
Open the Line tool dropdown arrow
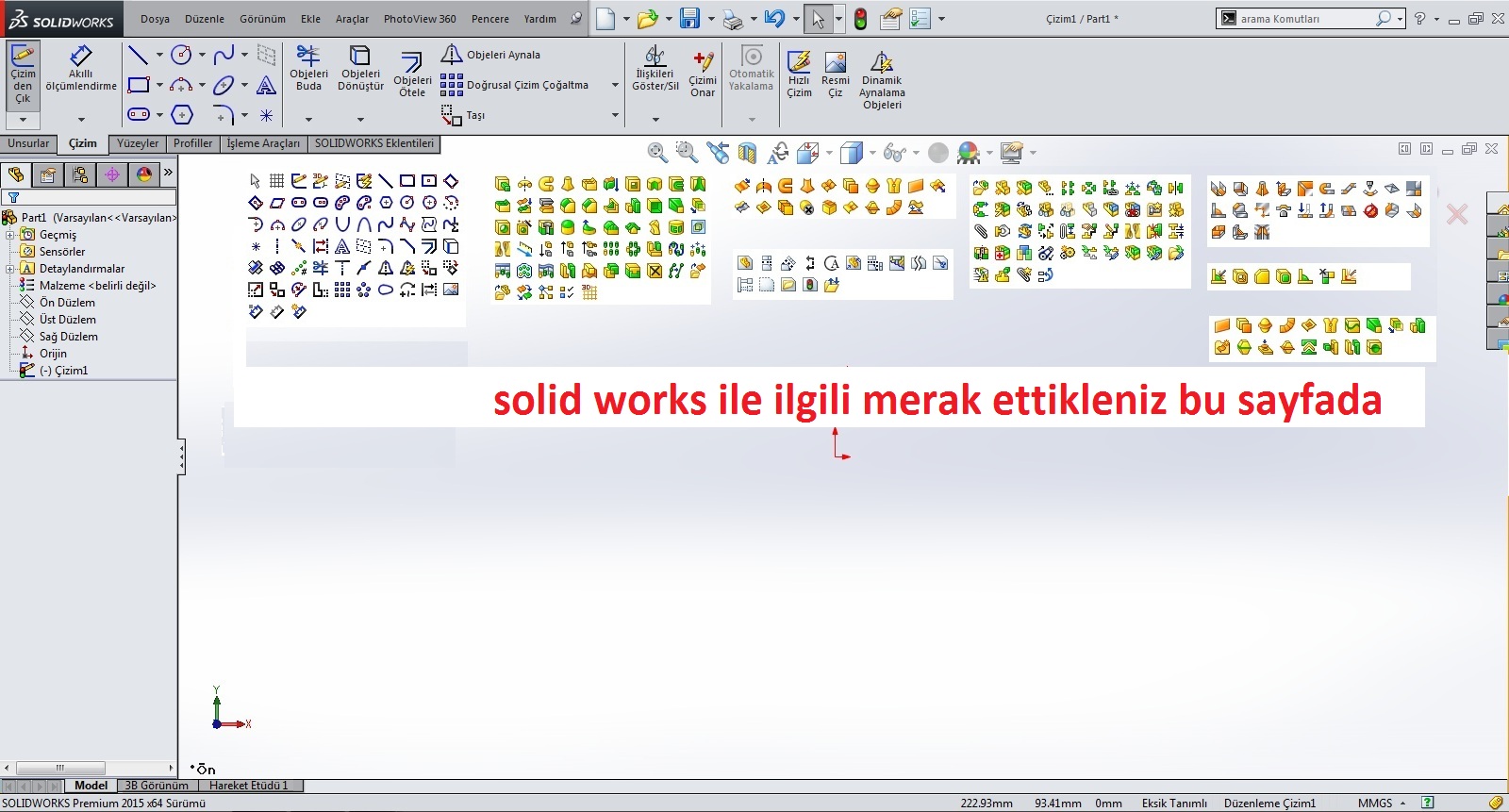tap(158, 55)
